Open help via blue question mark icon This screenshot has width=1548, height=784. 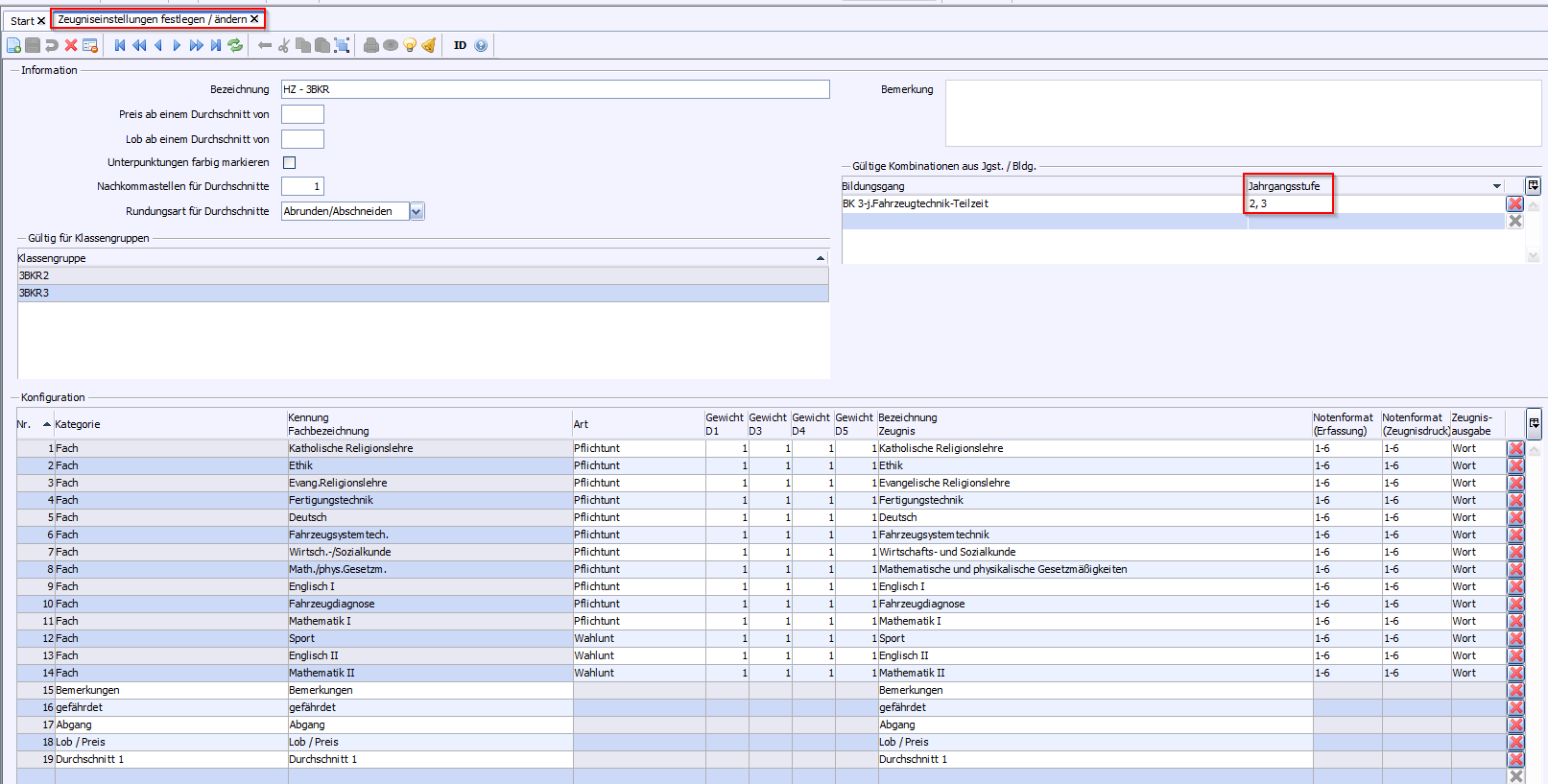coord(481,45)
